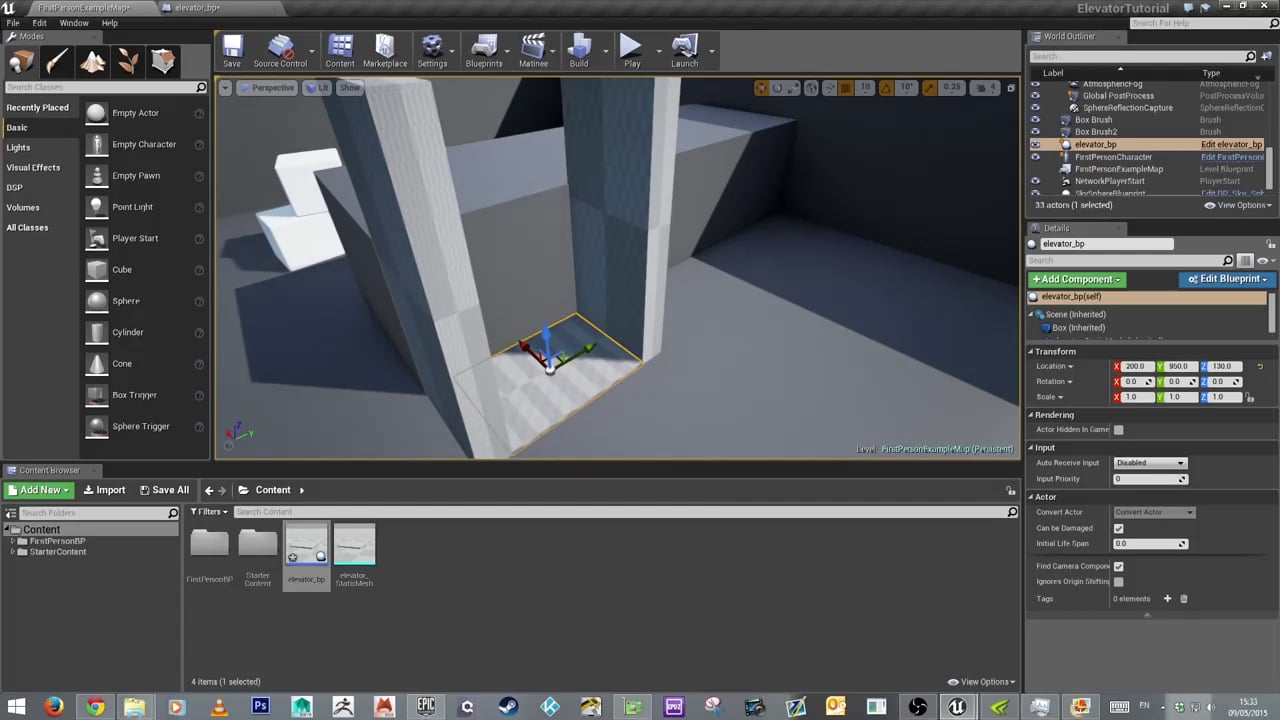
Task: Open Source Control from the toolbar
Action: coord(280,52)
